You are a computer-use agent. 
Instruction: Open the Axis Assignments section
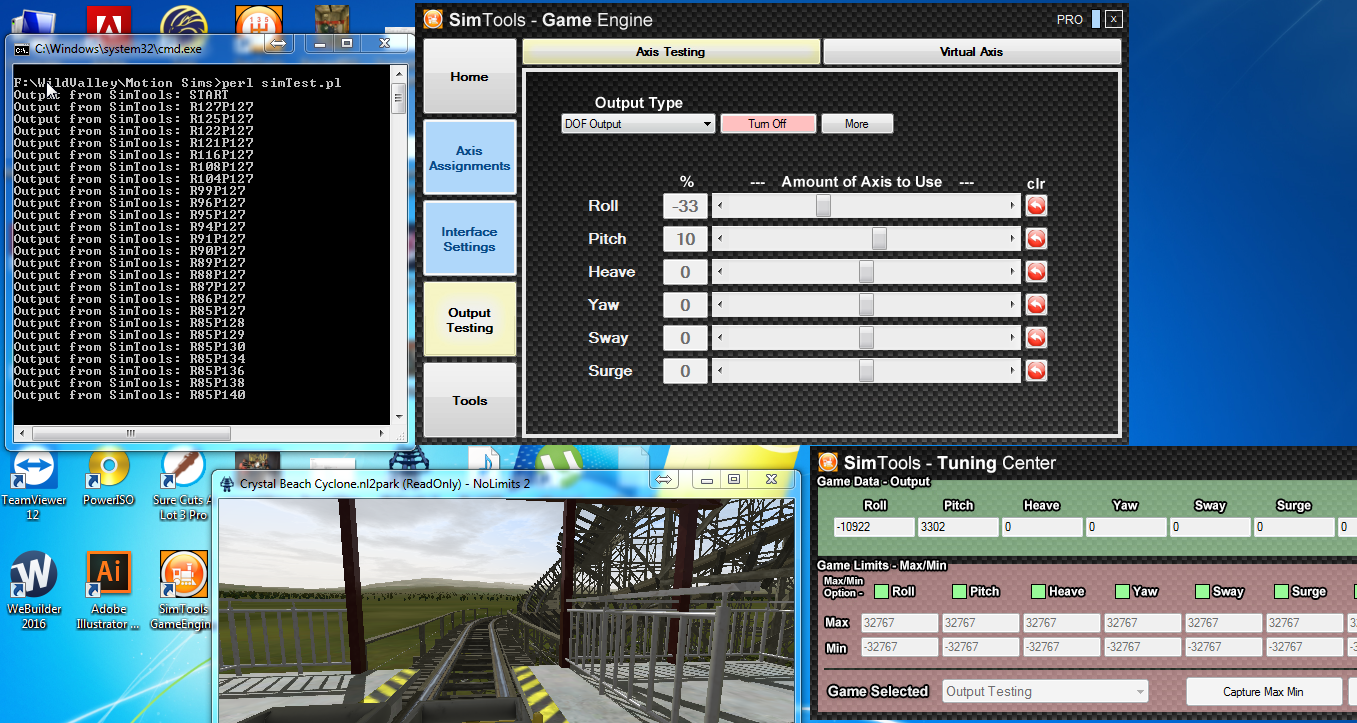469,158
